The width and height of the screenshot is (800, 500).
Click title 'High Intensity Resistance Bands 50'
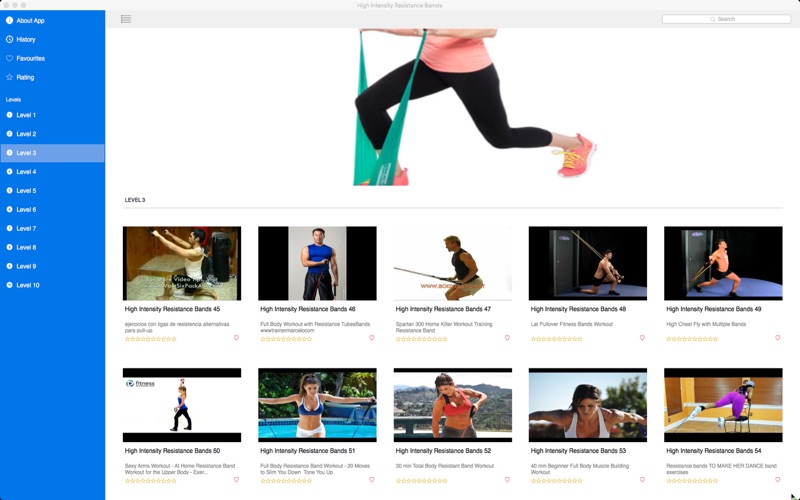[x=172, y=451]
